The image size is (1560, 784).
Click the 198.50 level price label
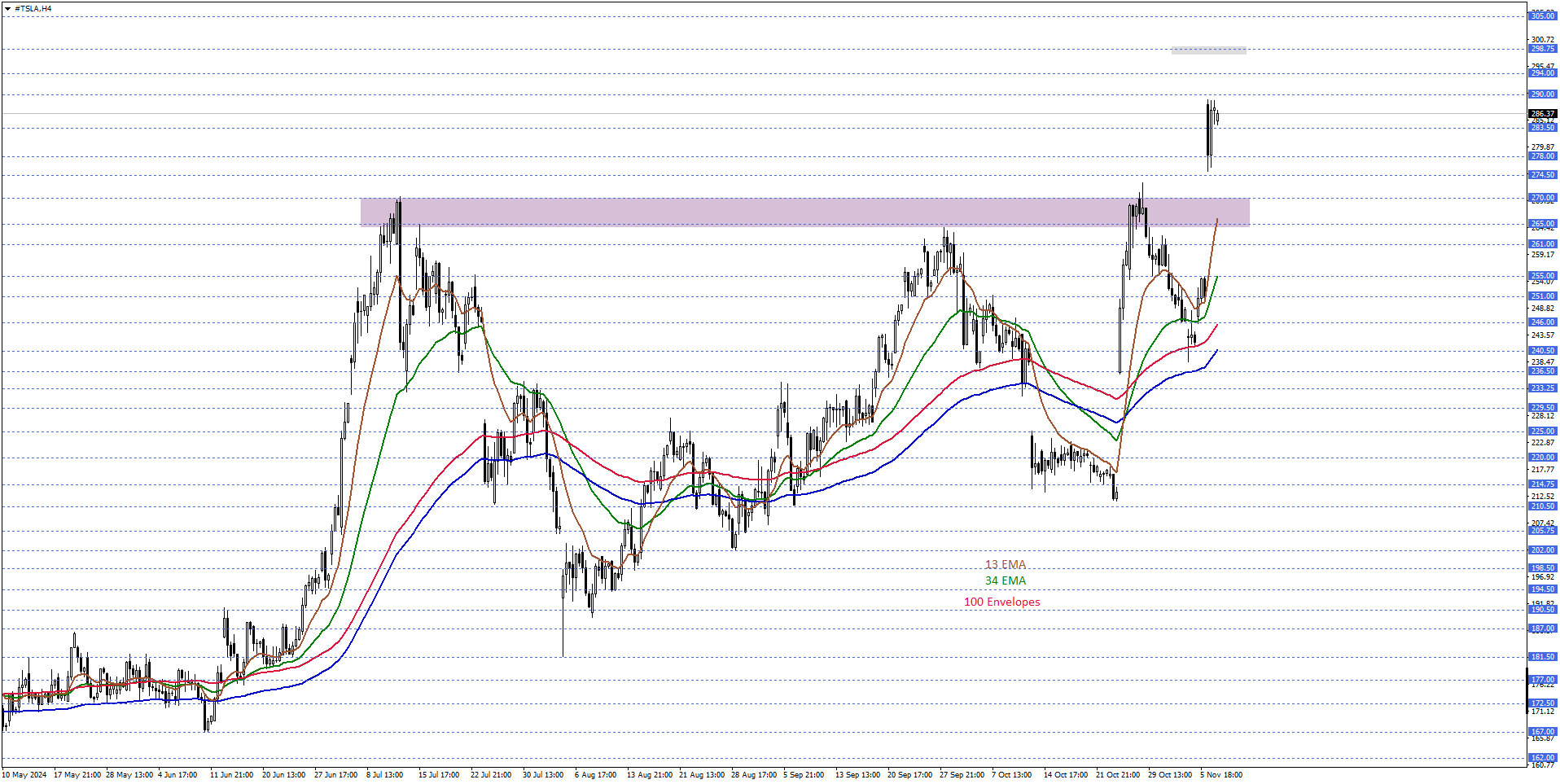pos(1542,568)
